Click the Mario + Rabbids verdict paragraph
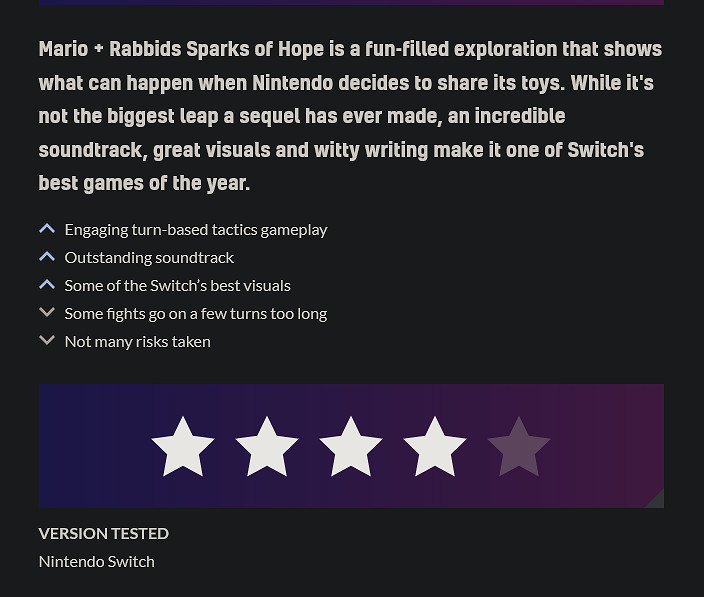 click(350, 116)
